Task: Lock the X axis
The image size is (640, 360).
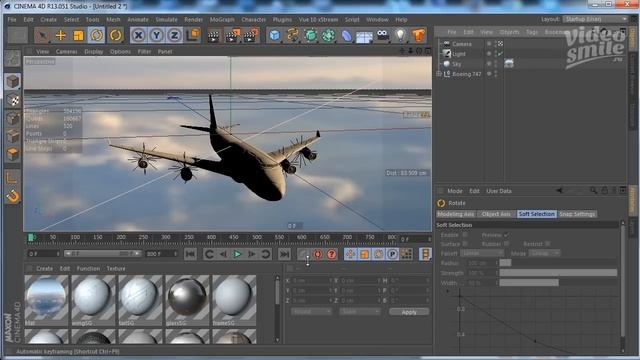Action: pos(138,36)
